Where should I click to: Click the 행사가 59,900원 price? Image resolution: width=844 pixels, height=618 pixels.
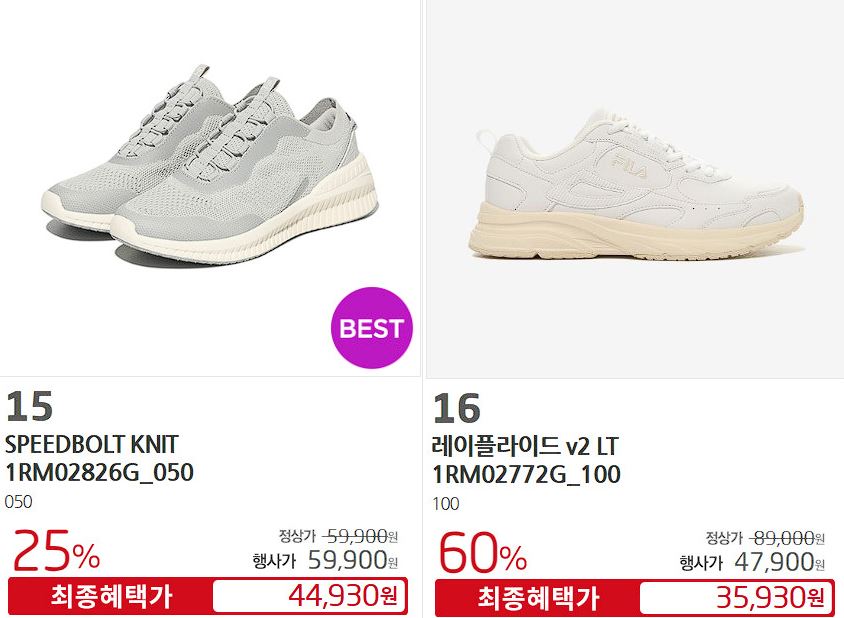(325, 561)
